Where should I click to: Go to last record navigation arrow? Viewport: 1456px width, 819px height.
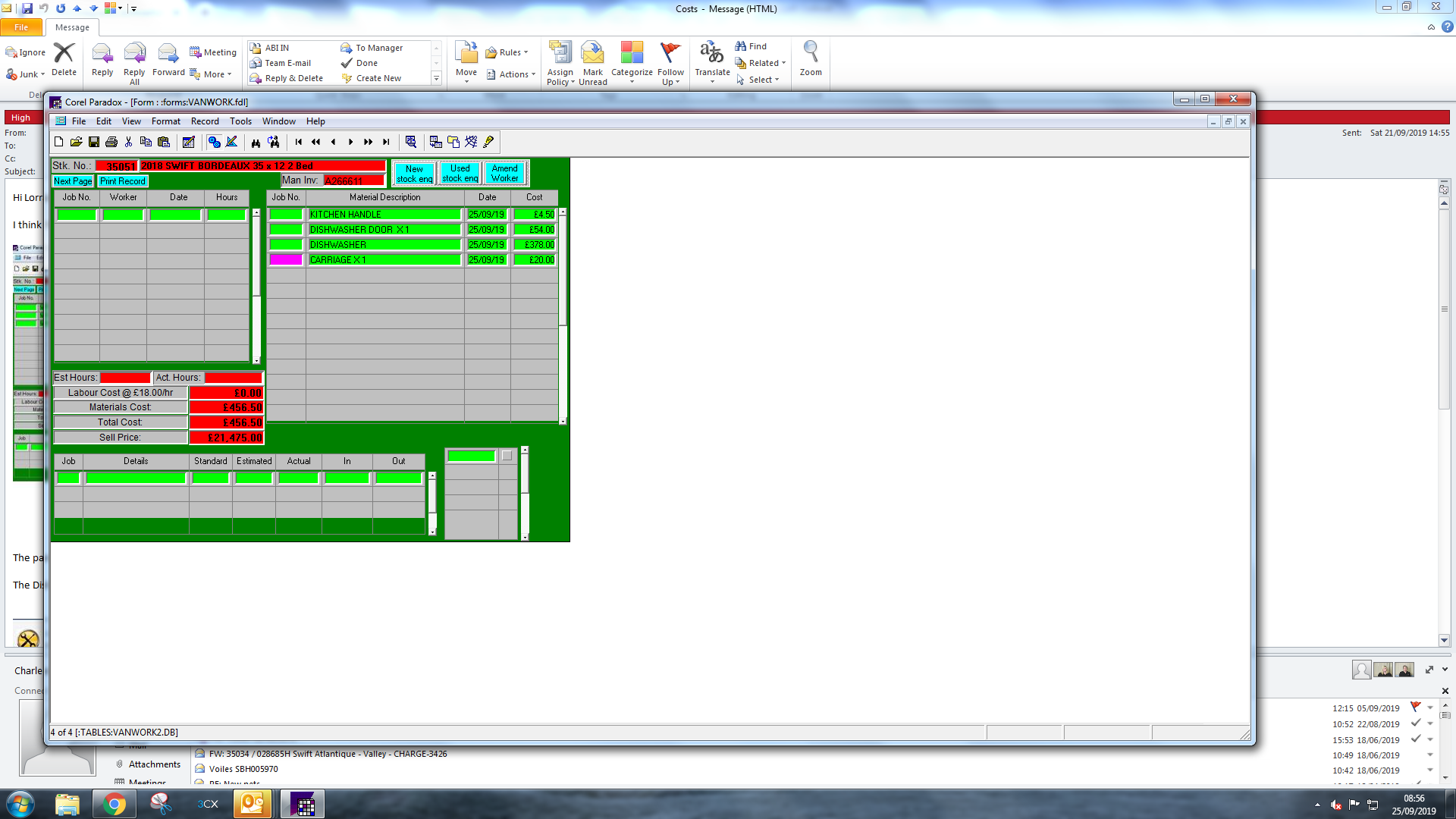tap(386, 142)
